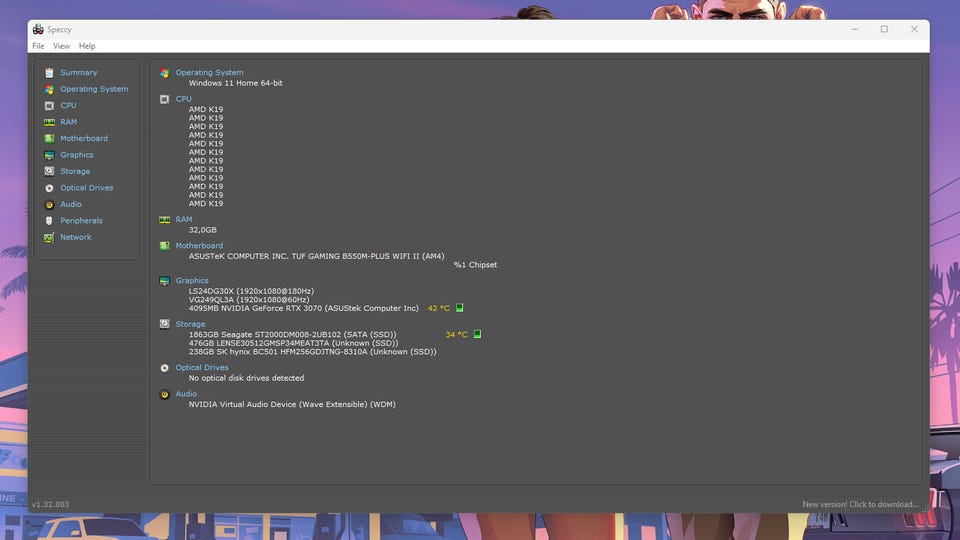Screen dimensions: 960x540
Task: Select Peripherals in the sidebar
Action: (x=81, y=221)
